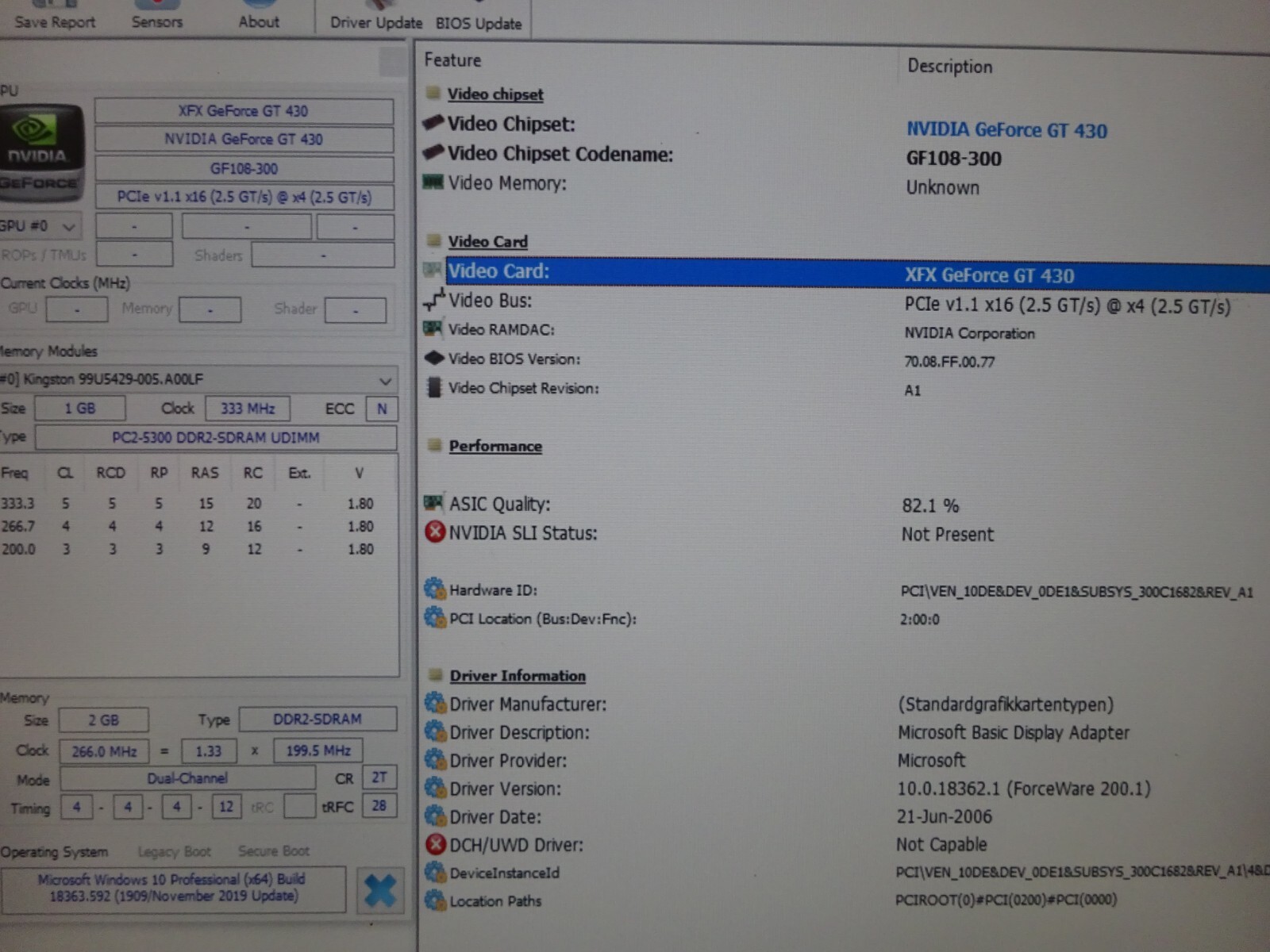The height and width of the screenshot is (952, 1270).
Task: Click the gear icon beside Driver Manufacturer
Action: coord(435,703)
